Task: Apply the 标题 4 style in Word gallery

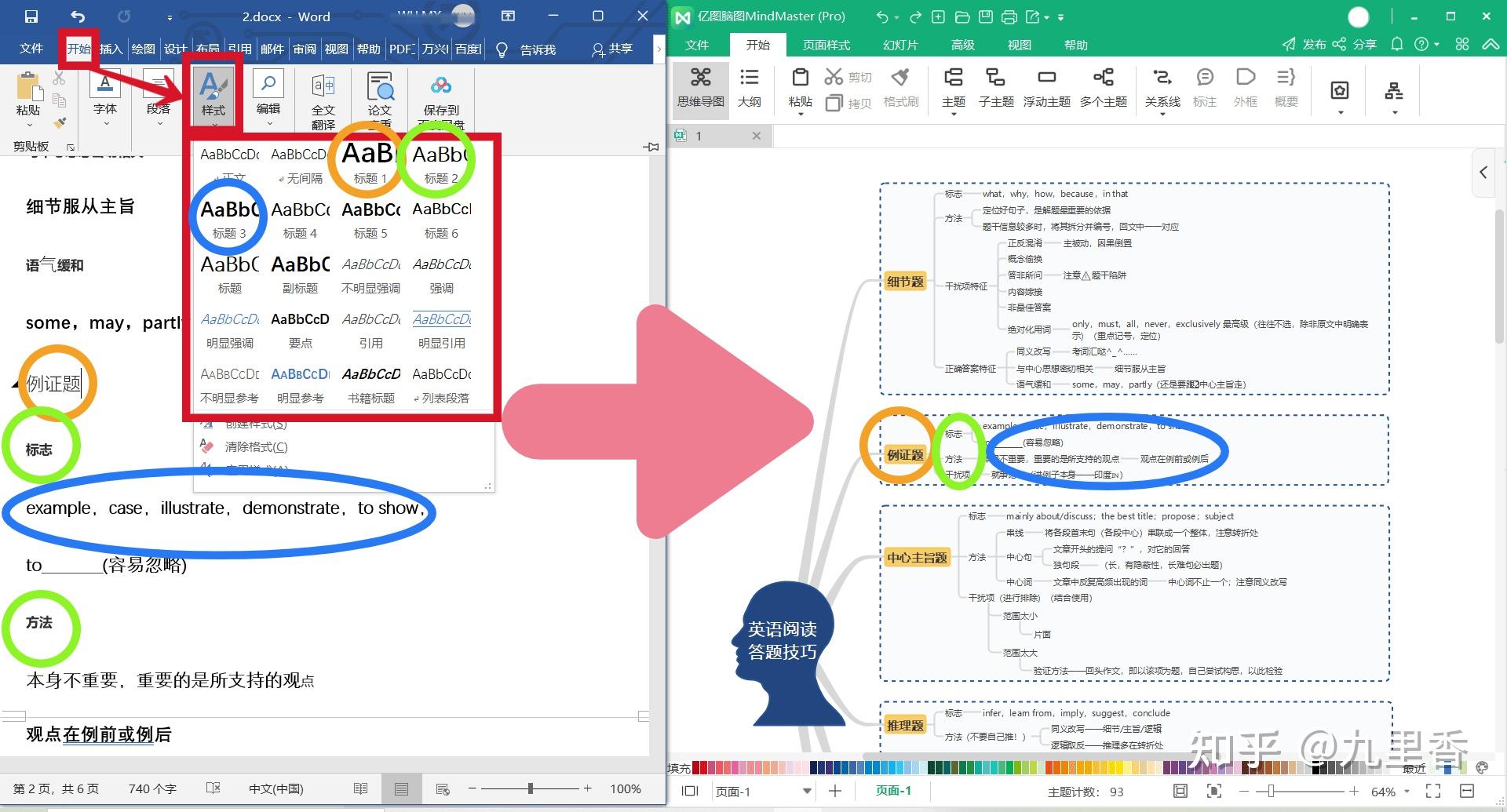Action: click(300, 220)
